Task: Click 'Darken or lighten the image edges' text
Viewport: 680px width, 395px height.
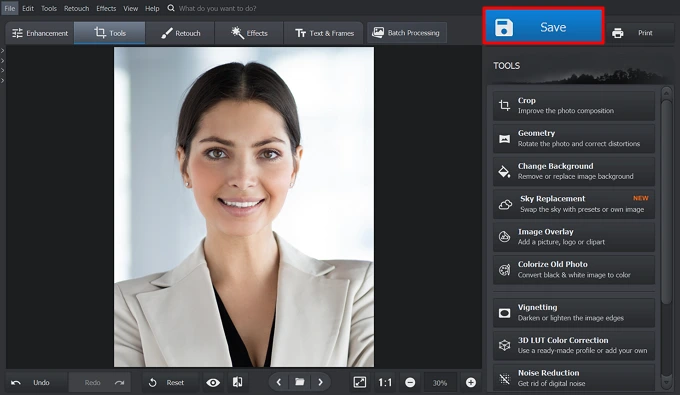Action: click(570, 318)
